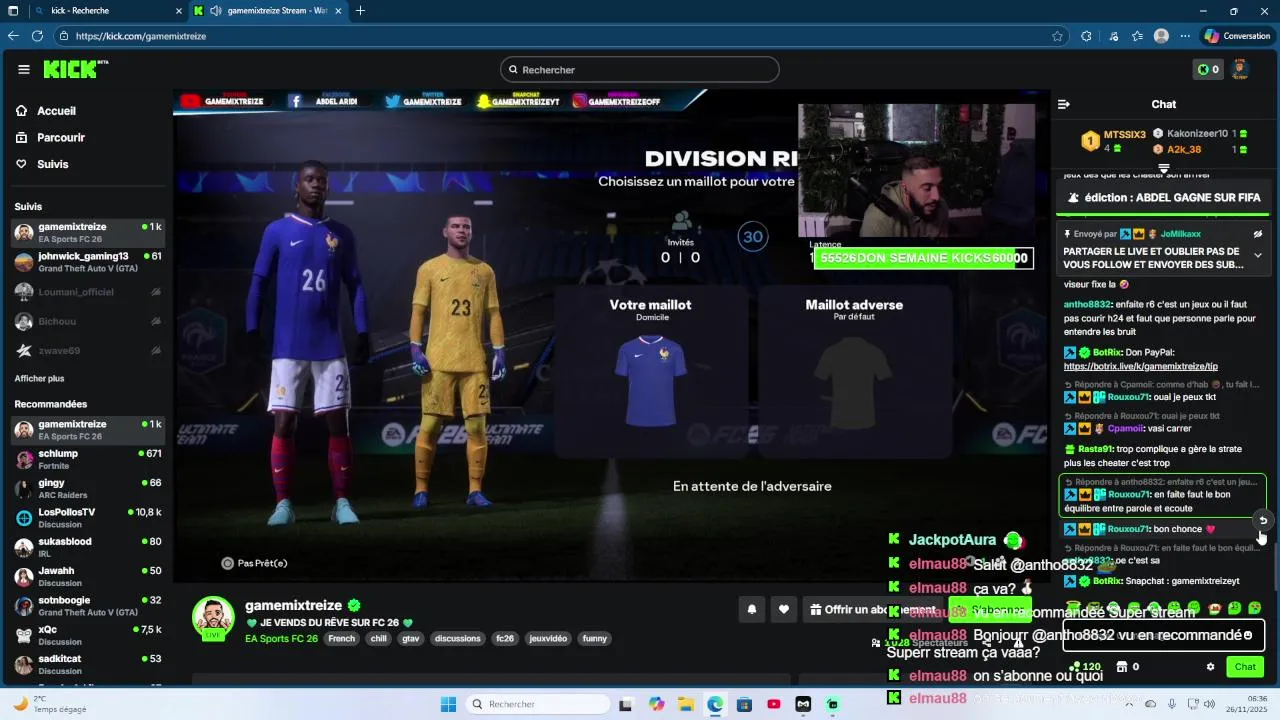
Task: Open the prediction banner ABDEL GAGNE SUR FIFA
Action: [1164, 198]
